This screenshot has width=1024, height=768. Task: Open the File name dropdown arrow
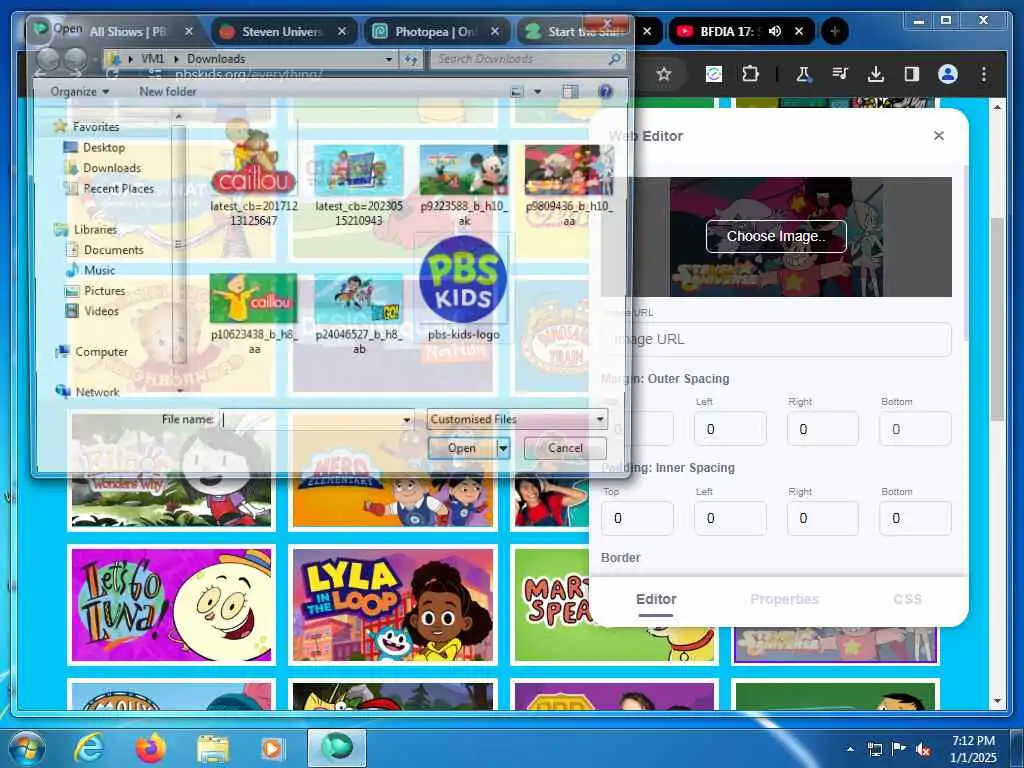click(407, 419)
